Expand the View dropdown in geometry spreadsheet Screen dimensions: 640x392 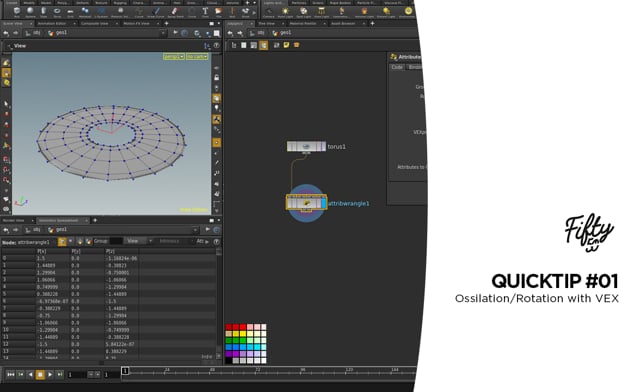[138, 241]
